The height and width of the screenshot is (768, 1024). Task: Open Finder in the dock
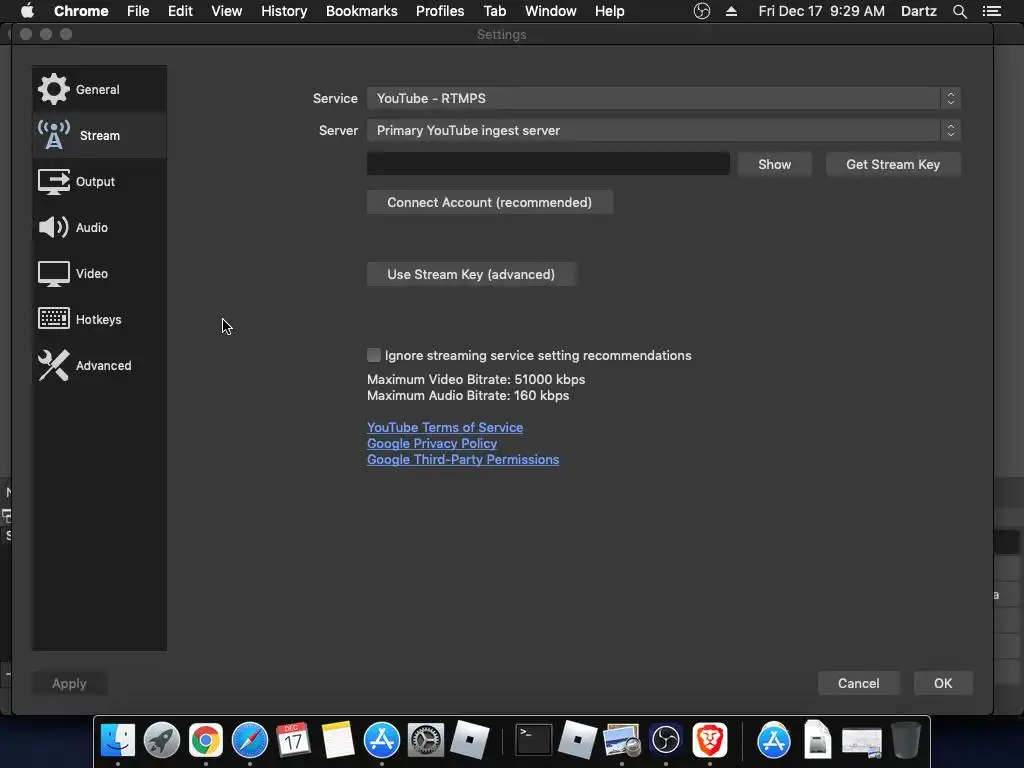click(118, 741)
